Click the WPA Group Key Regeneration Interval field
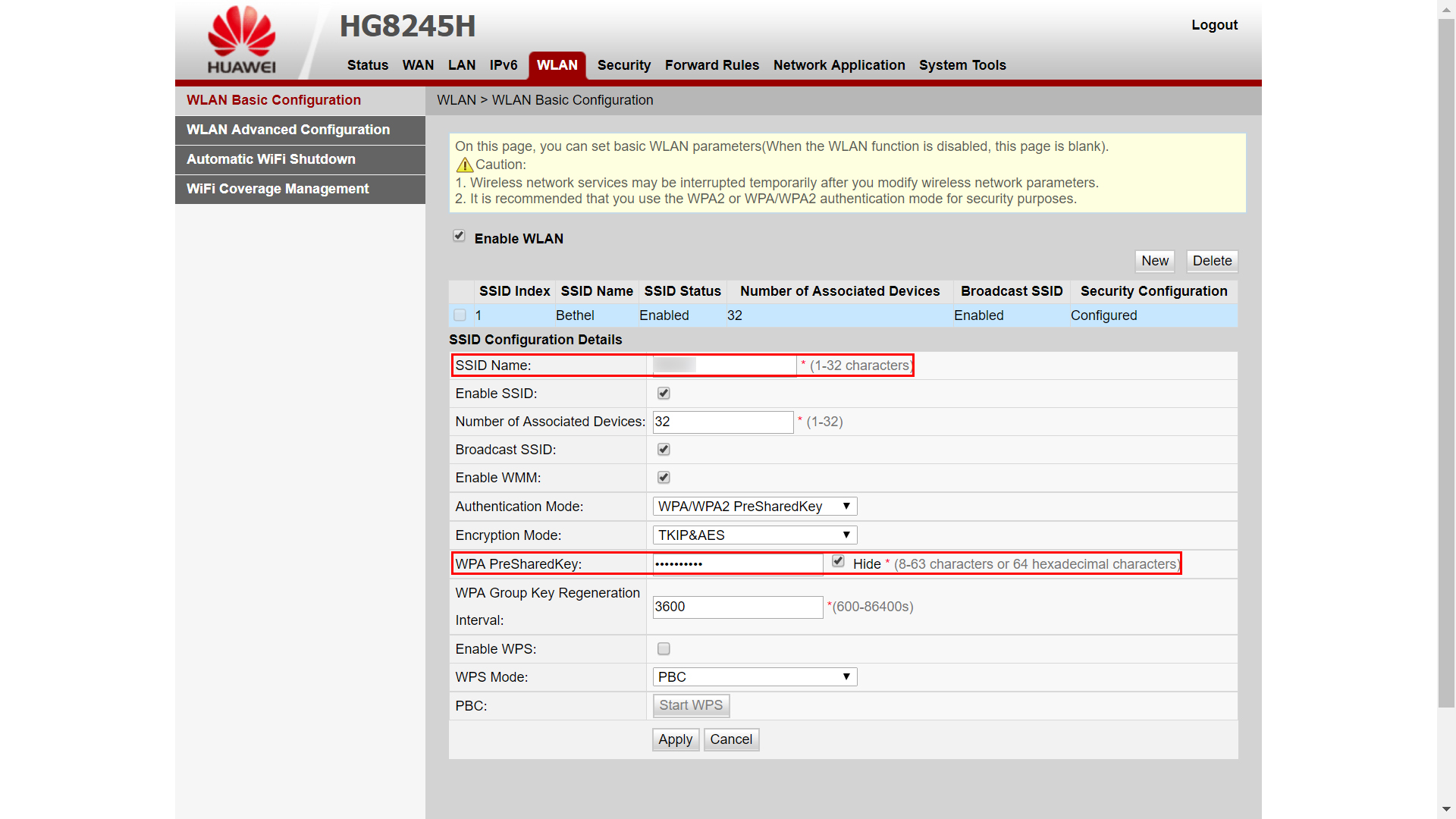 click(737, 607)
